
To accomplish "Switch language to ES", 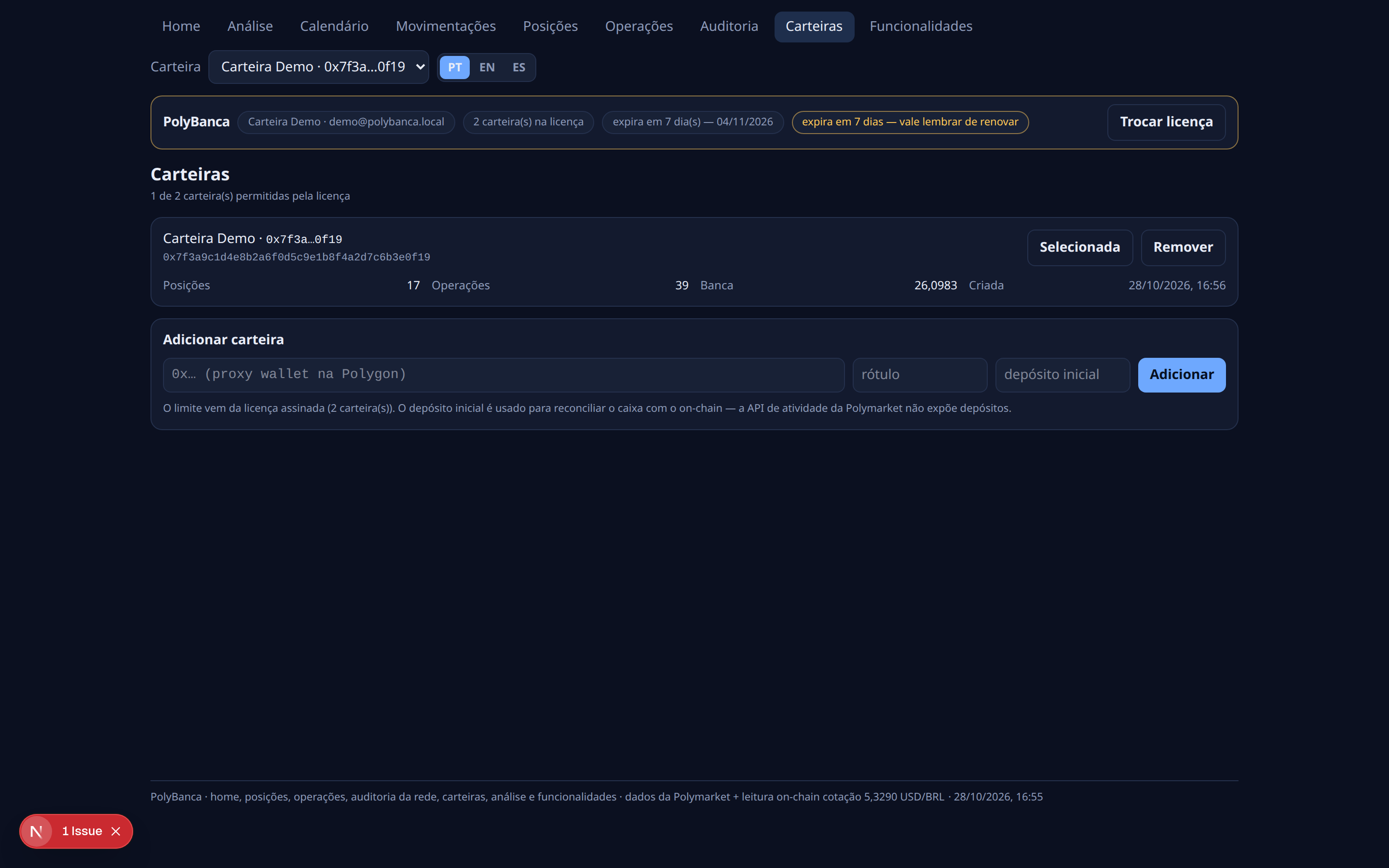I will coord(519,67).
